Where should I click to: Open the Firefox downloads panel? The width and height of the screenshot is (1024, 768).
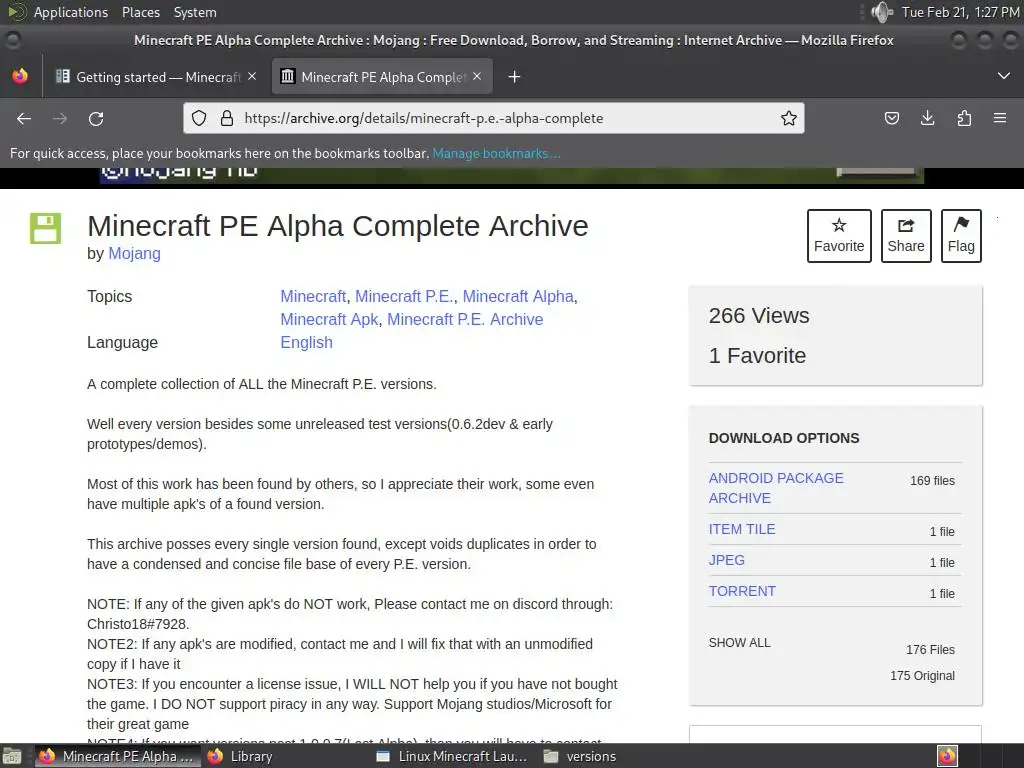(927, 118)
